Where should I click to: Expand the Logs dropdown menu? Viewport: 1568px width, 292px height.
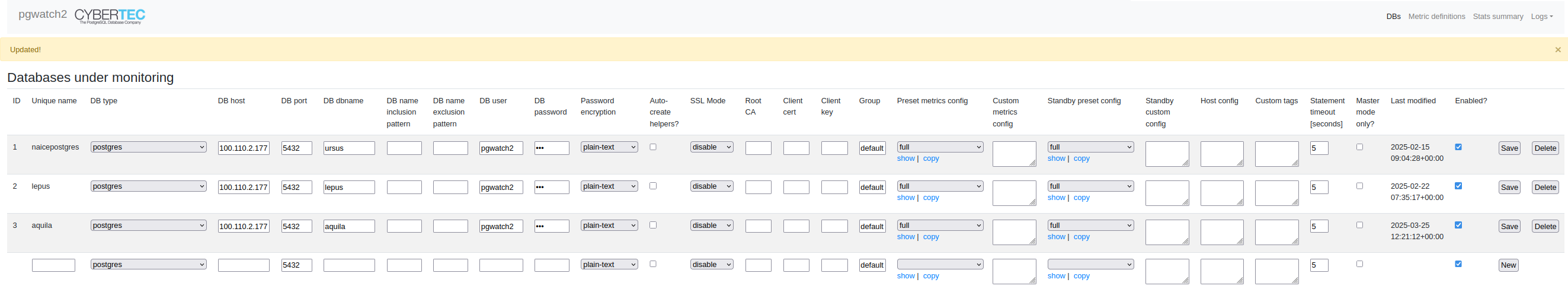click(x=1541, y=17)
